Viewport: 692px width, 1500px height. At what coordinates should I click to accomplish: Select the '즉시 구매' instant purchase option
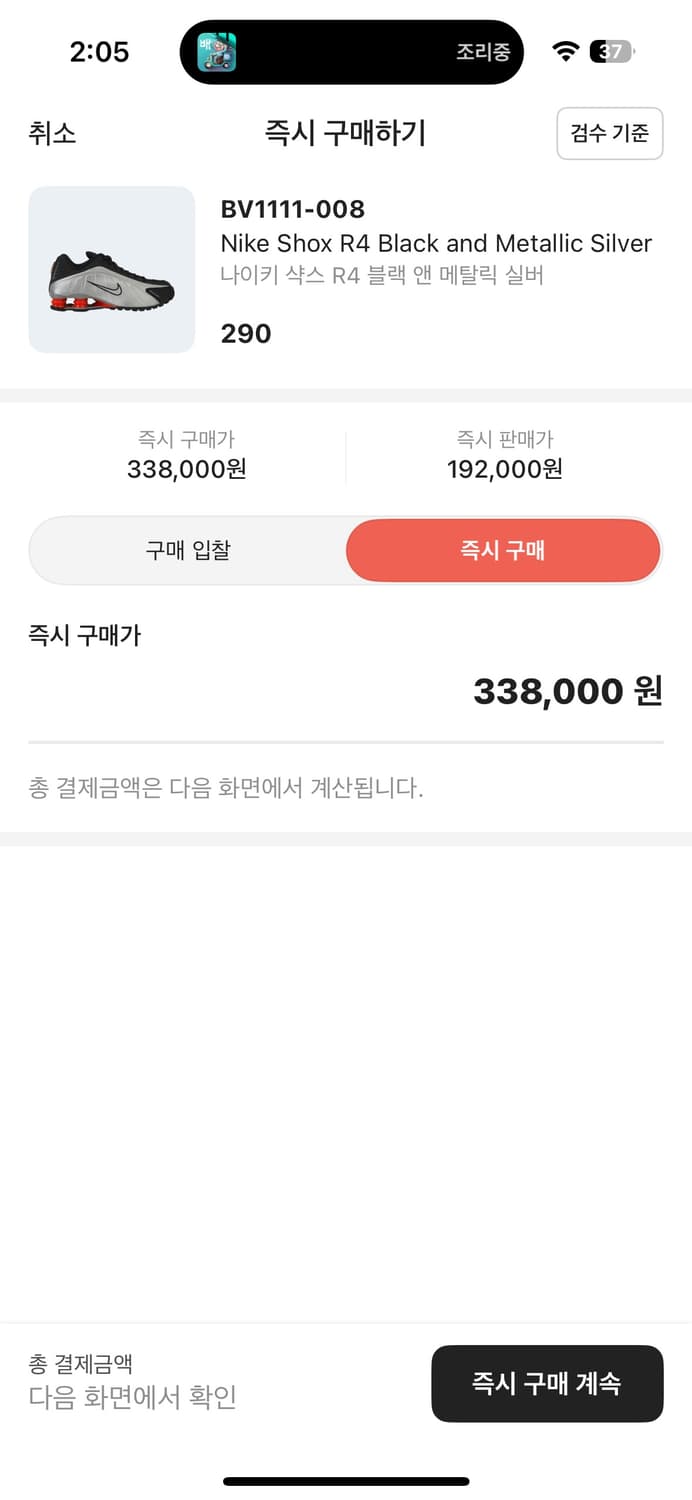[x=503, y=550]
